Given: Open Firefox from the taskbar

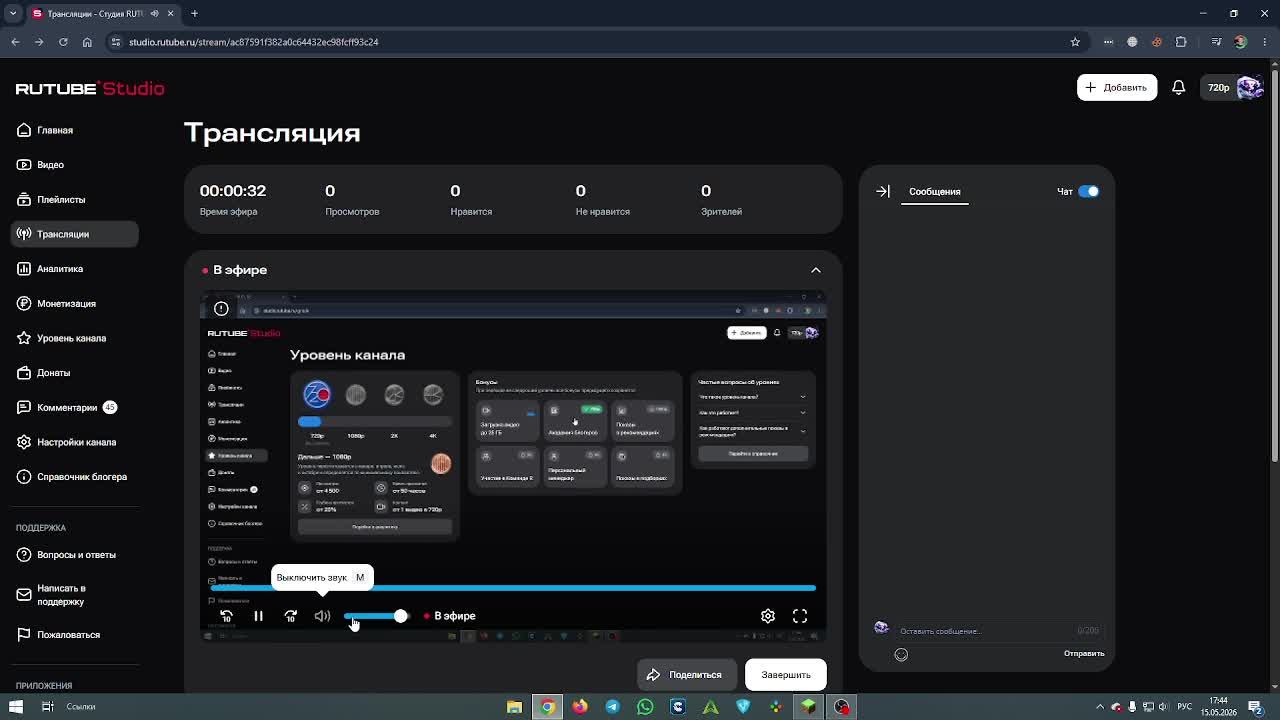Looking at the screenshot, I should click(x=580, y=707).
